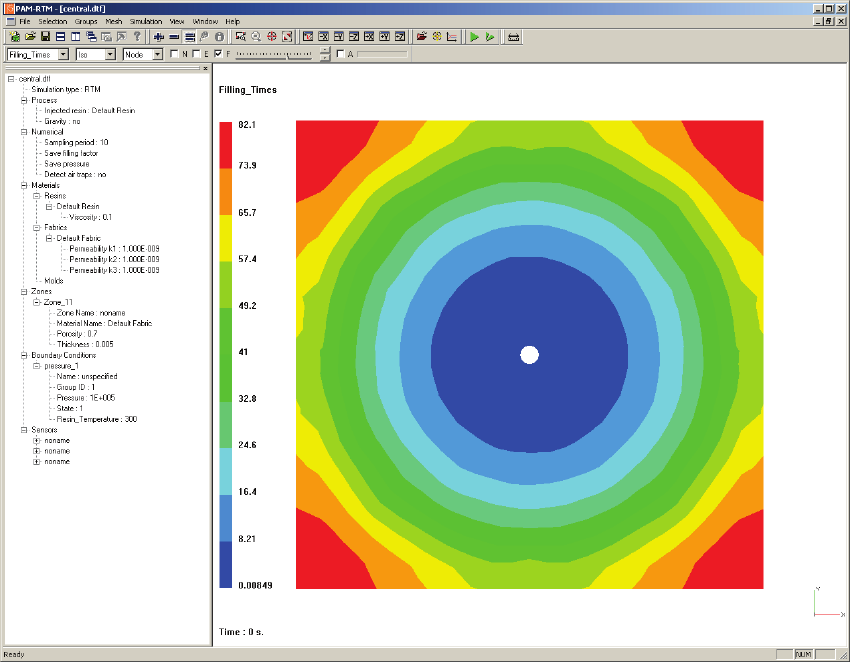Click the Open file folder icon
This screenshot has width=850, height=662.
point(30,37)
